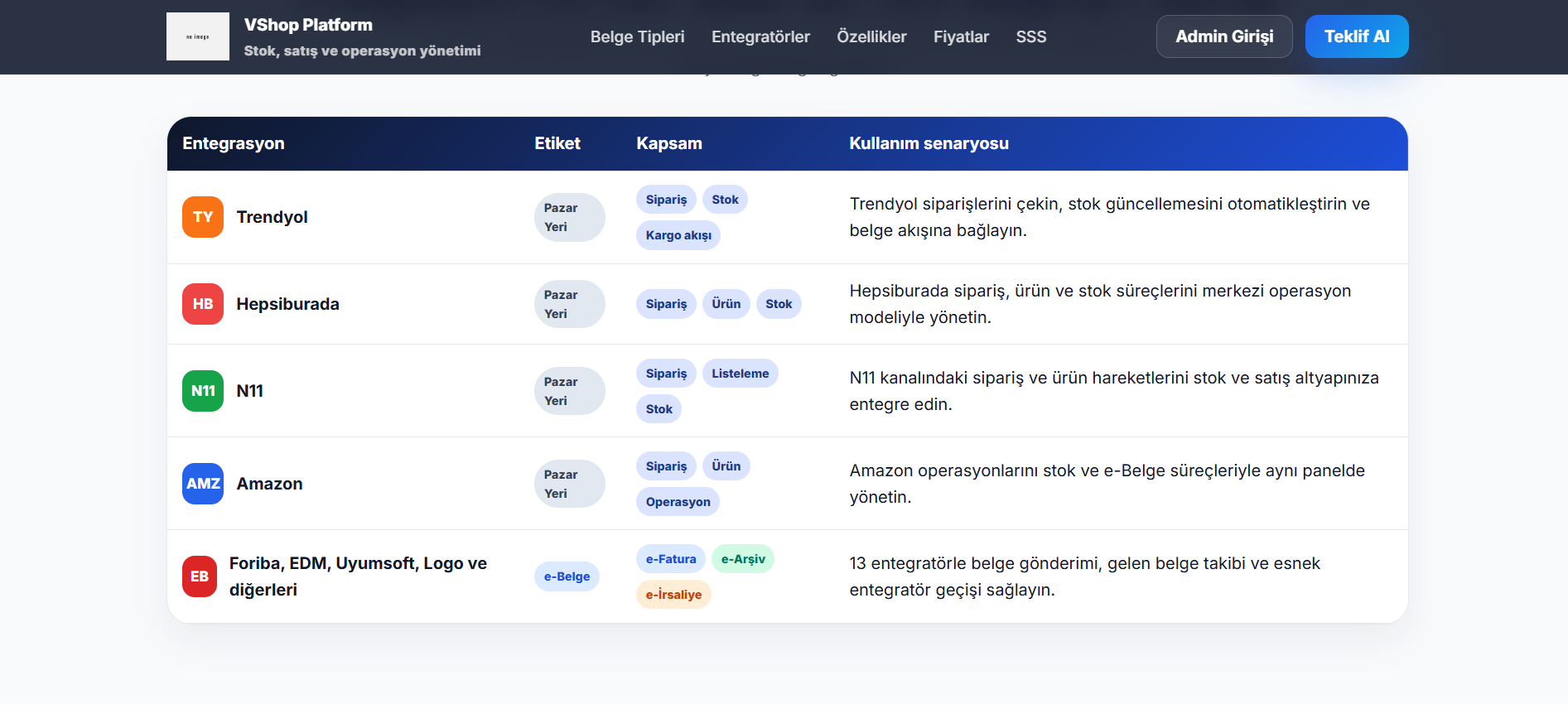Click the red HB Hepsiburada icon
1568x709 pixels.
point(203,304)
